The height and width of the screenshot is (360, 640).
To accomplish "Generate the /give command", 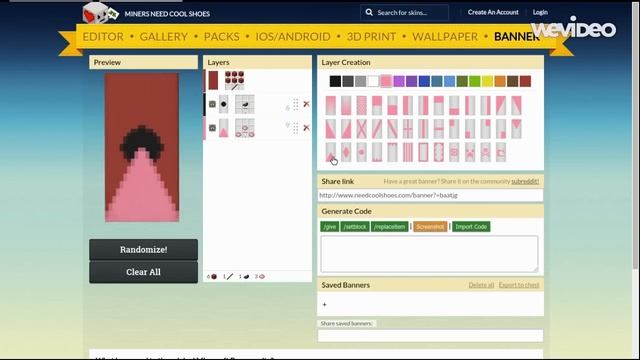I will pos(329,227).
